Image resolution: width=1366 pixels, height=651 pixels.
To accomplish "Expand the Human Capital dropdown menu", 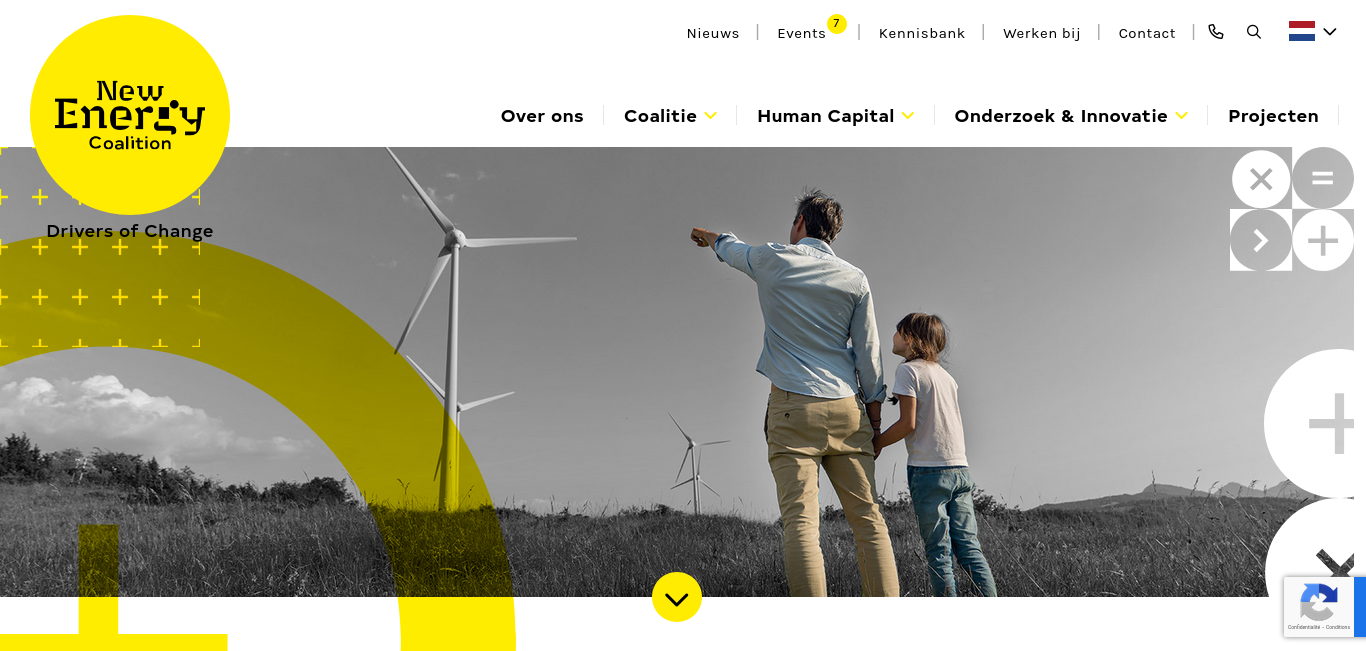I will point(836,116).
